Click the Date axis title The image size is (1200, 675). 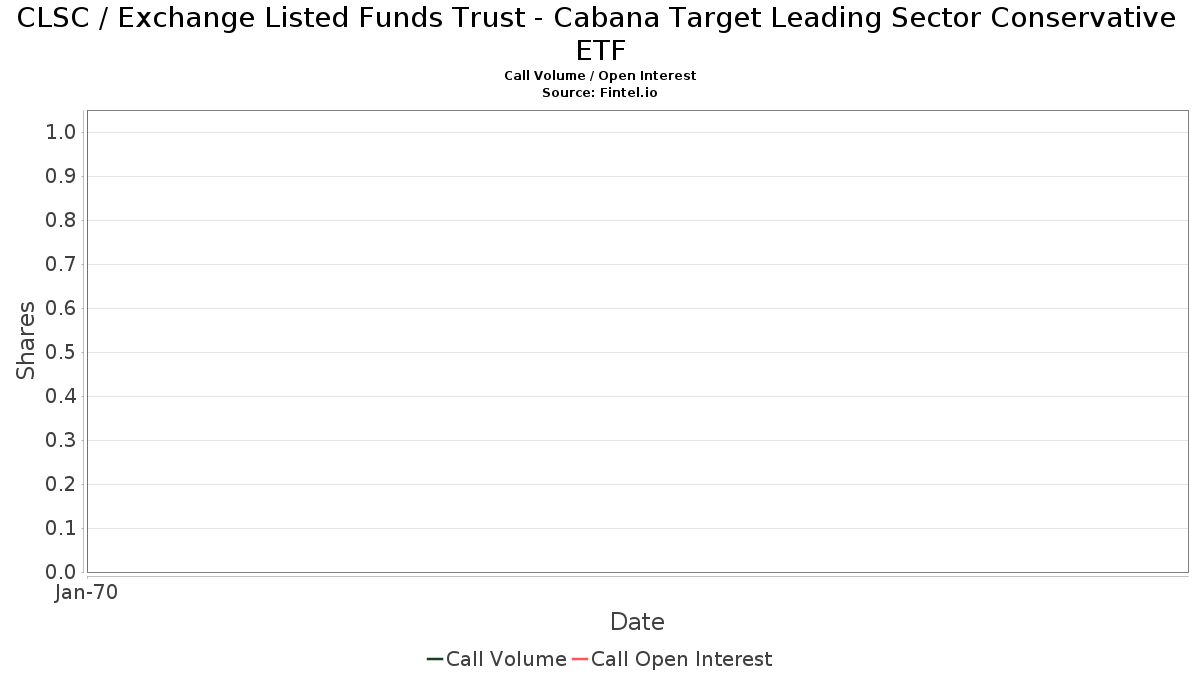637,622
